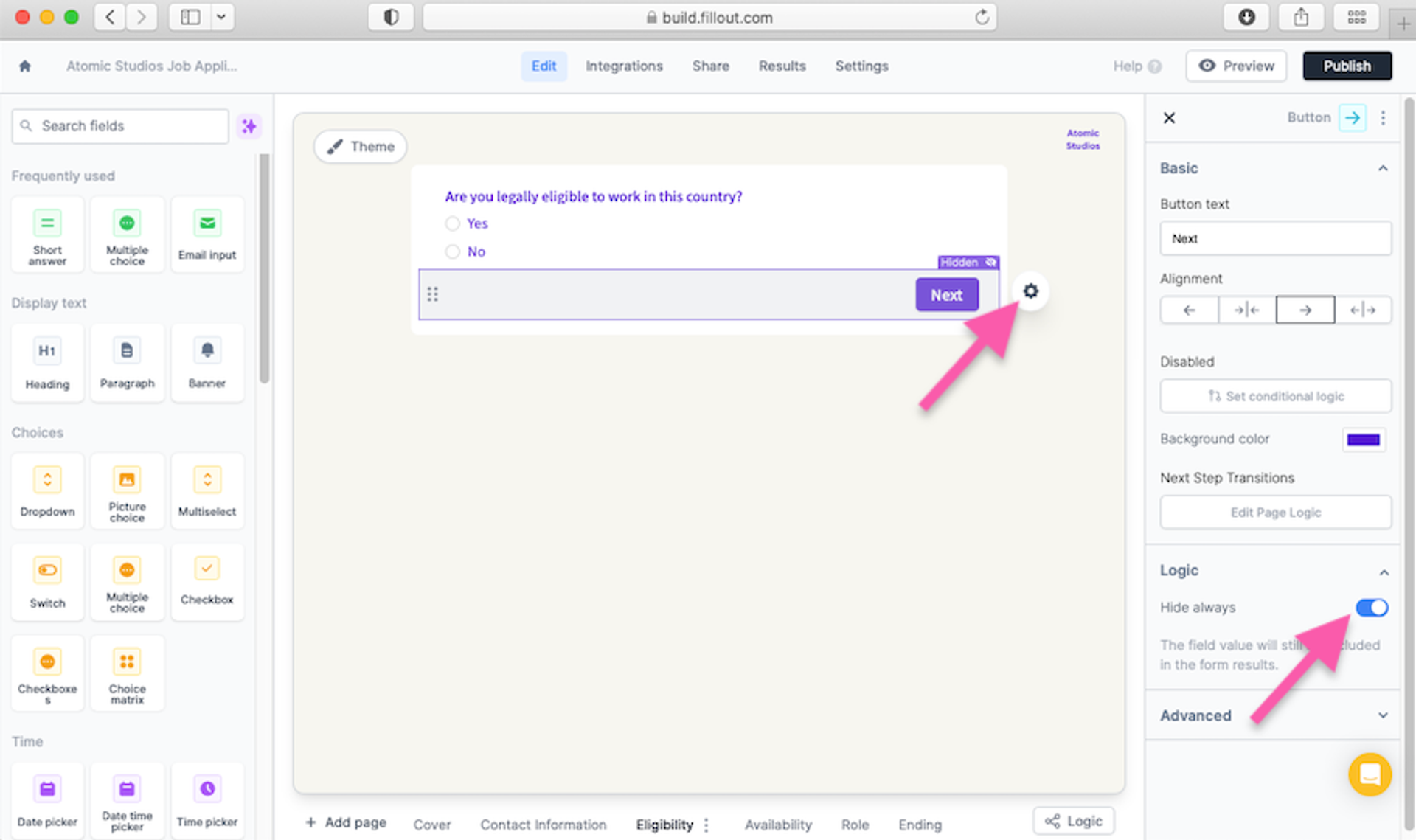Click the Theme paintbrush icon

pos(338,146)
